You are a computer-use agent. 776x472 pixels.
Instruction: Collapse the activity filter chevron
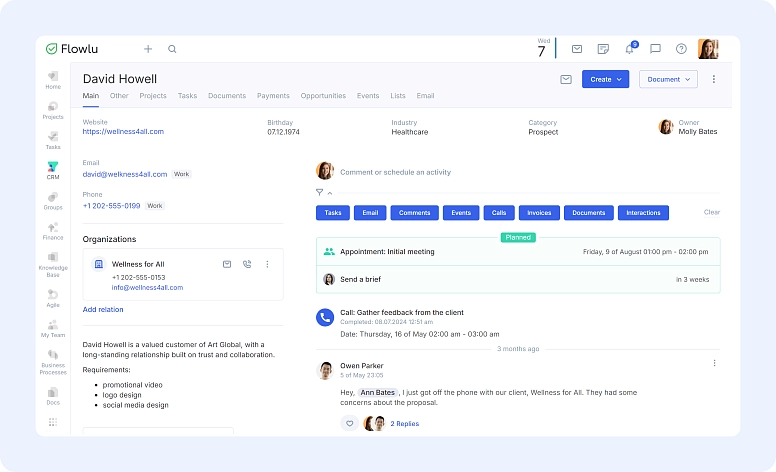click(x=330, y=193)
